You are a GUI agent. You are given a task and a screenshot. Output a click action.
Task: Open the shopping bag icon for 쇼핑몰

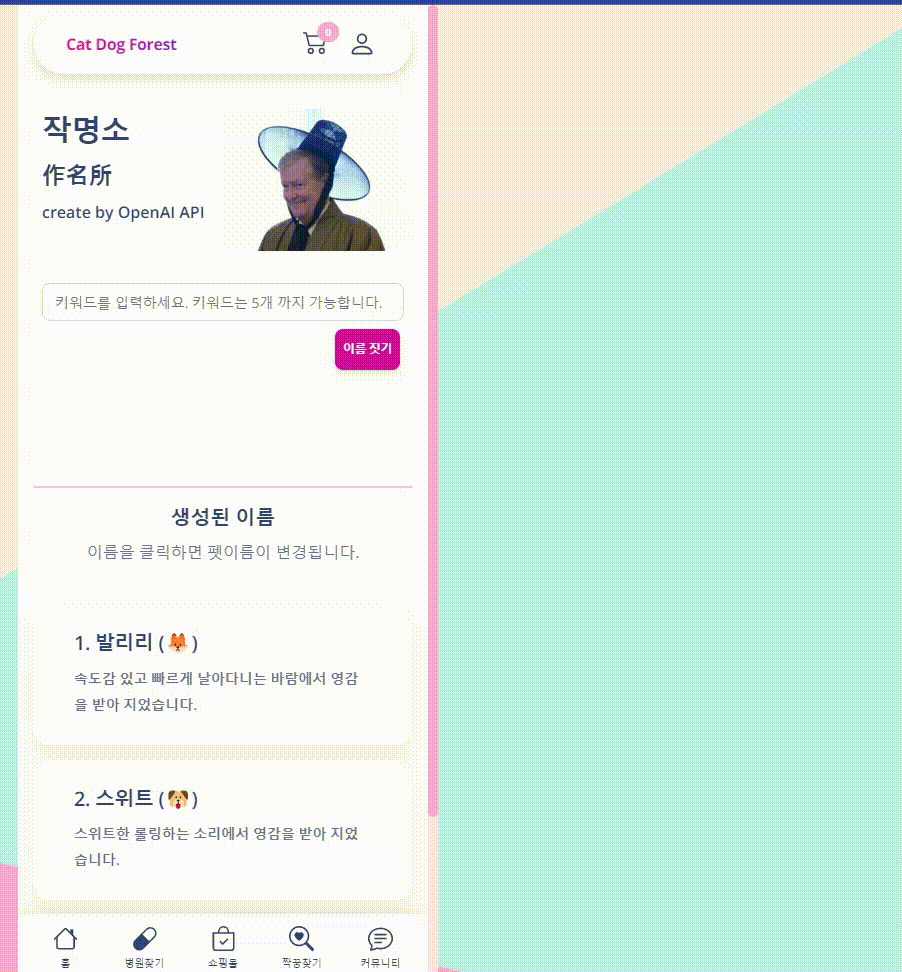click(x=223, y=939)
